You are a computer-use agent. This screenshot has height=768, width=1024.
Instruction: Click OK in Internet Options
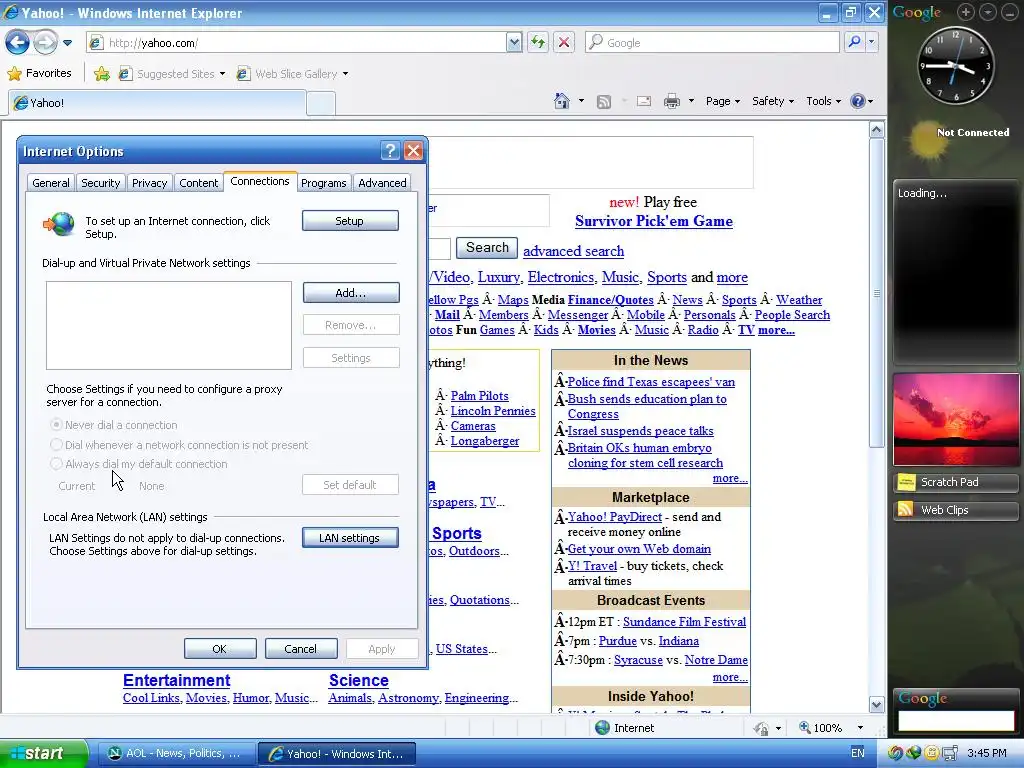(x=219, y=648)
